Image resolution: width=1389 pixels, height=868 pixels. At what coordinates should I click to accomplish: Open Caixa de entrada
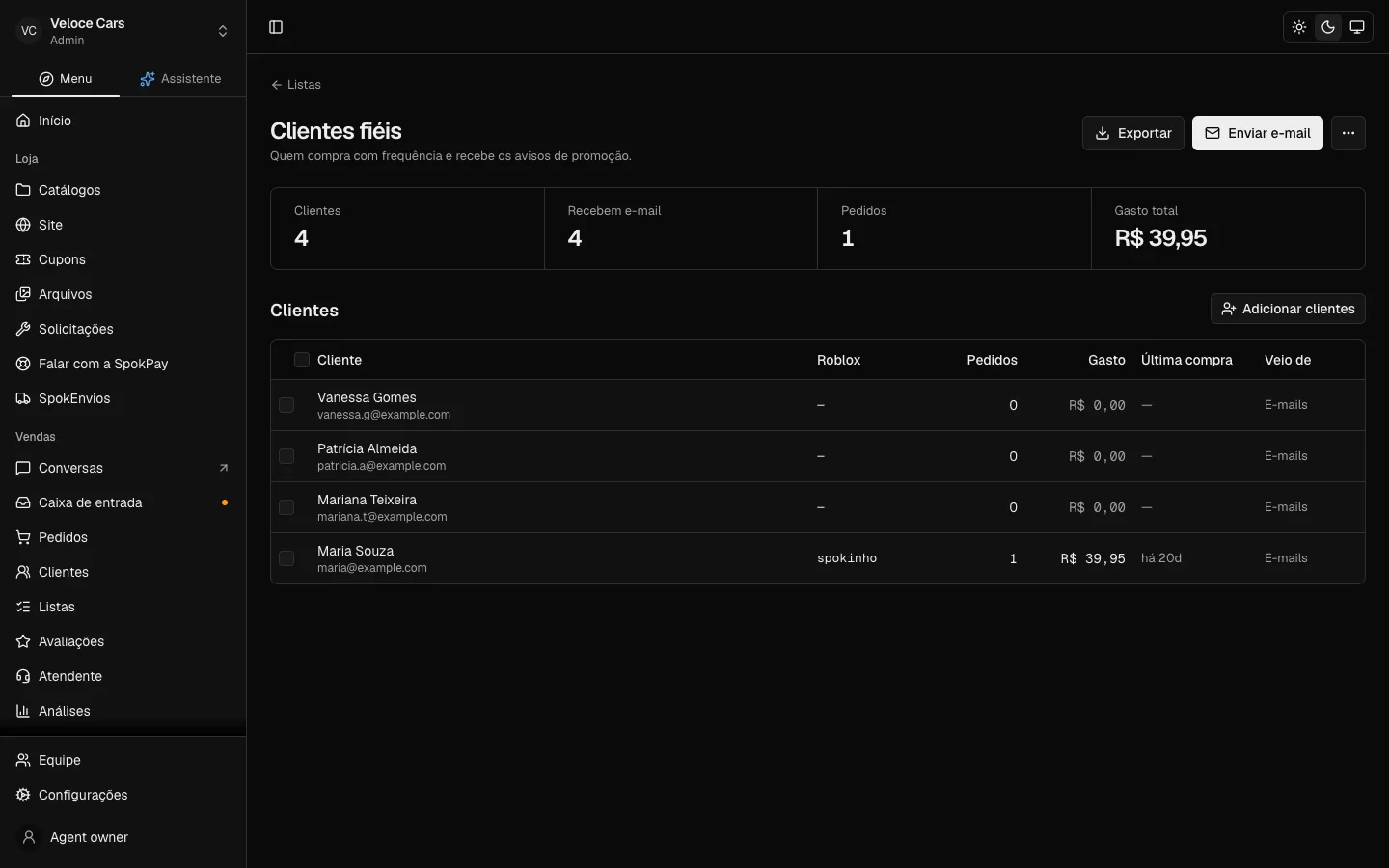click(123, 502)
